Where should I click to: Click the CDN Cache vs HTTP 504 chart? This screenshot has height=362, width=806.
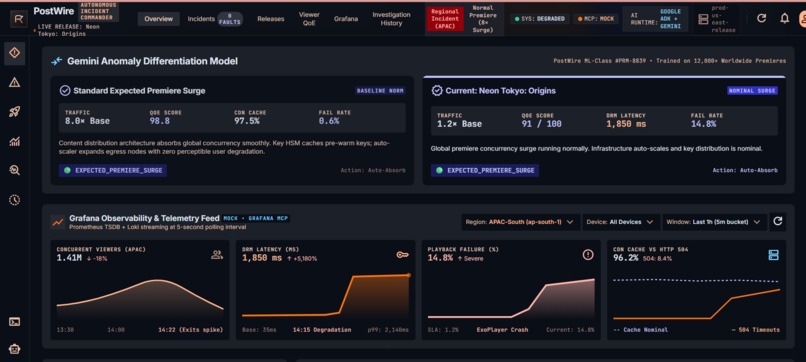tap(697, 298)
